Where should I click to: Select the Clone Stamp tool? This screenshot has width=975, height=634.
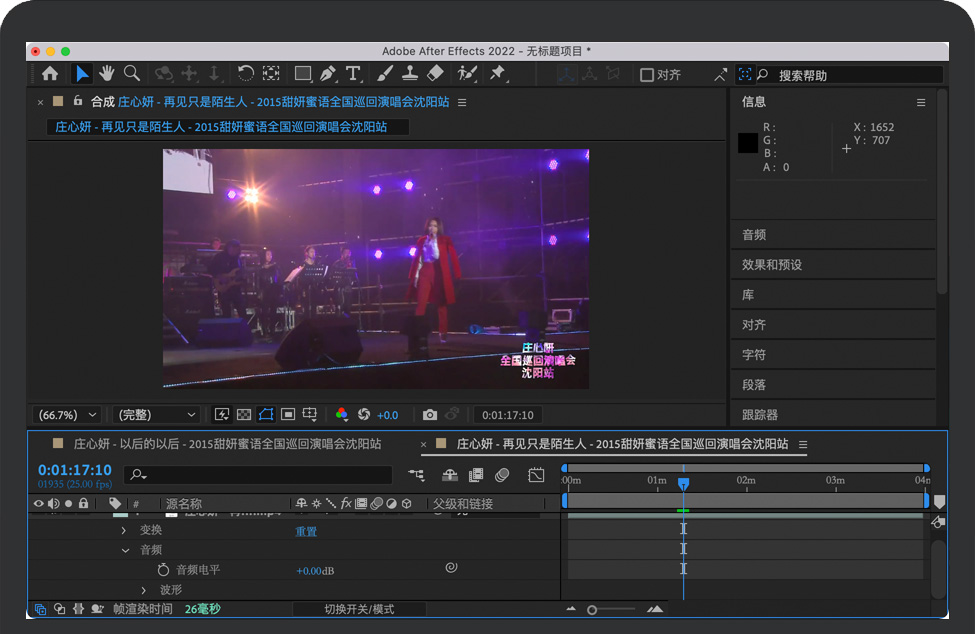pos(410,74)
